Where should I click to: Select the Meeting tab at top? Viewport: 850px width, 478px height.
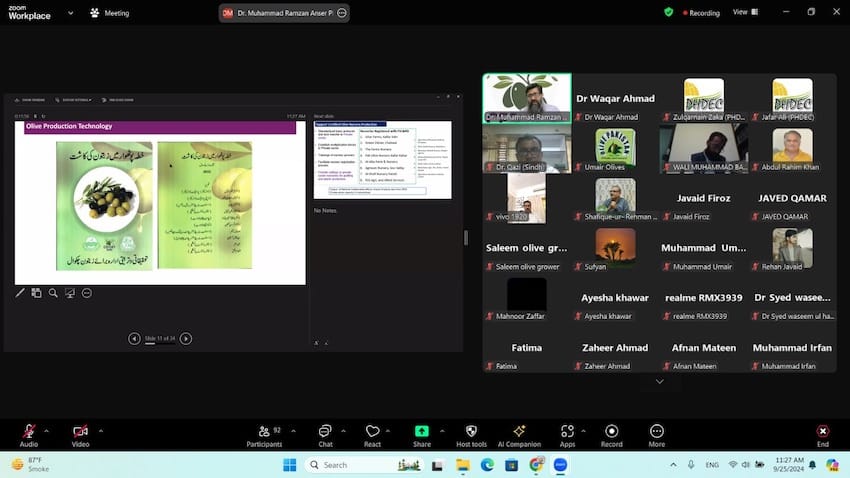pyautogui.click(x=110, y=13)
